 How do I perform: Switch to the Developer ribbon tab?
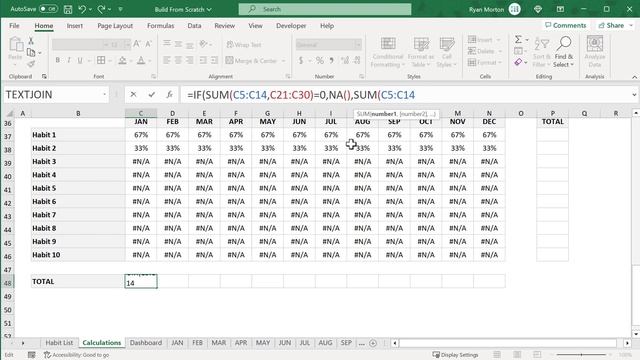291,26
